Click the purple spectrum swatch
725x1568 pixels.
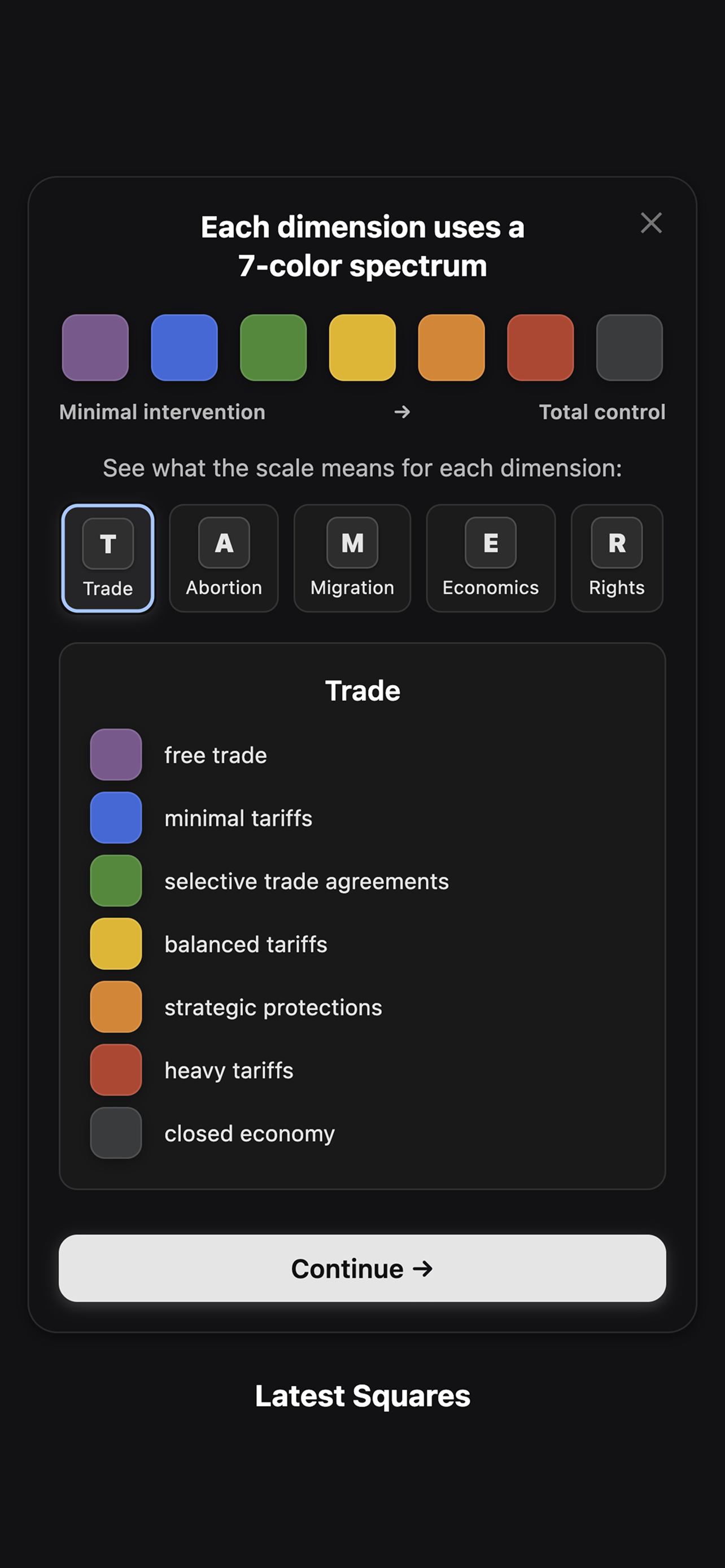point(95,348)
